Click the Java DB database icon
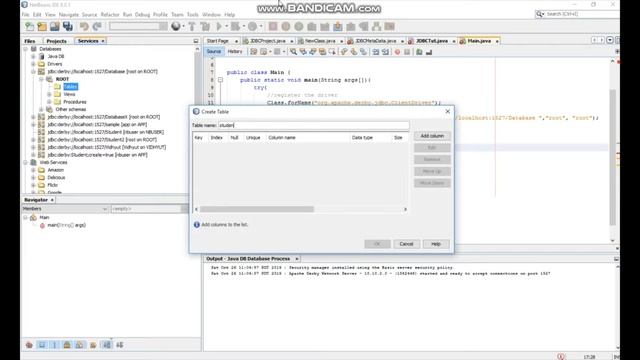 click(x=42, y=56)
